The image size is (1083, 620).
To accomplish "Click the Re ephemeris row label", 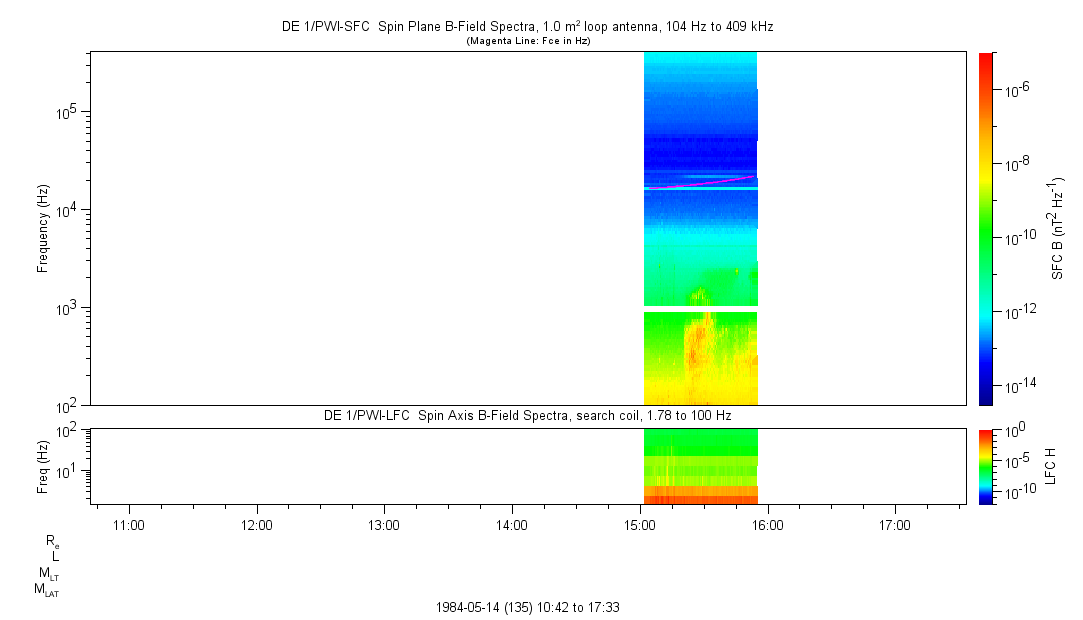I will [52, 540].
